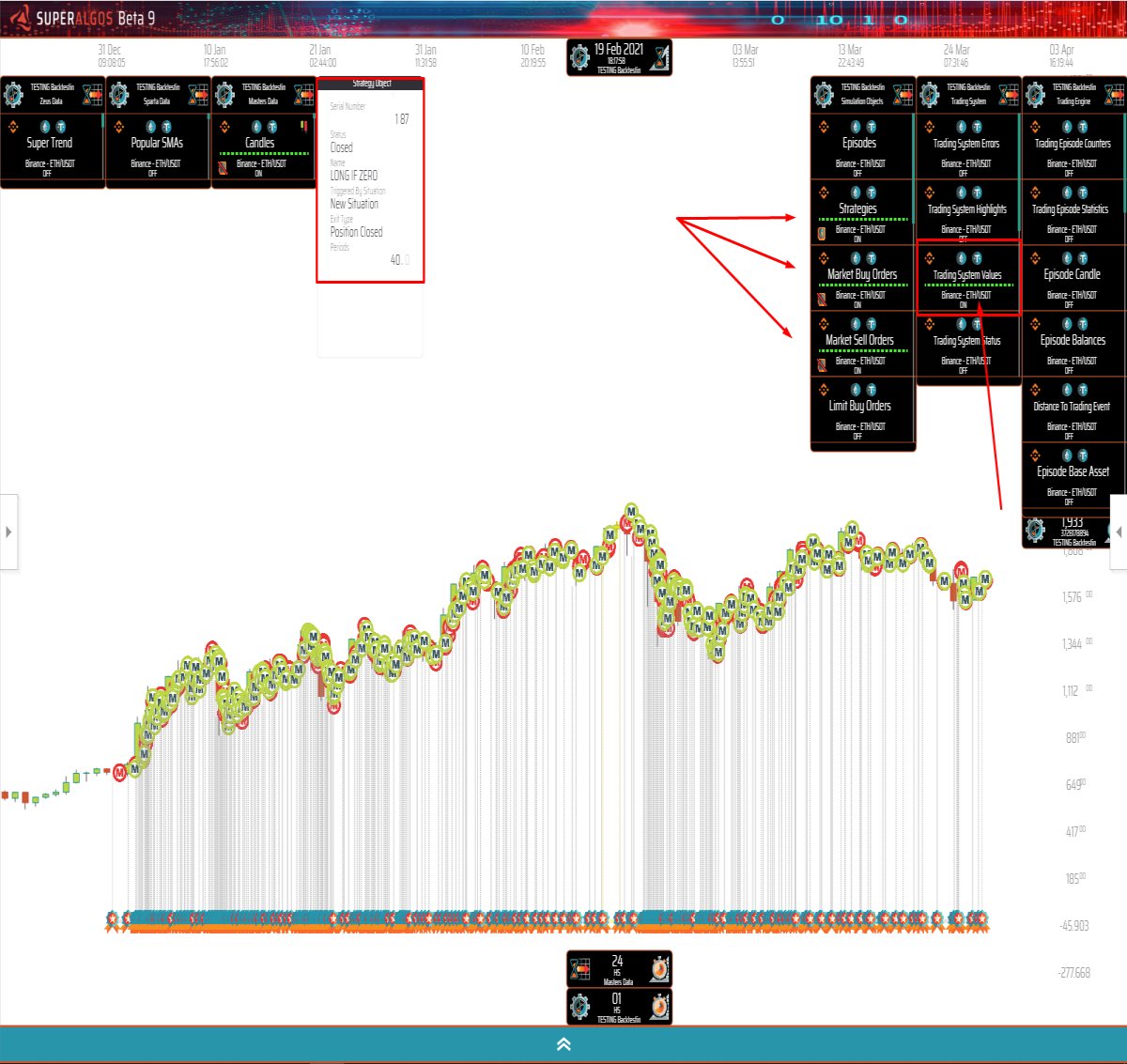Screen dimensions: 1127x1064
Task: Click the gear icon on the 19 Feb 2021 date box
Action: coord(580,57)
